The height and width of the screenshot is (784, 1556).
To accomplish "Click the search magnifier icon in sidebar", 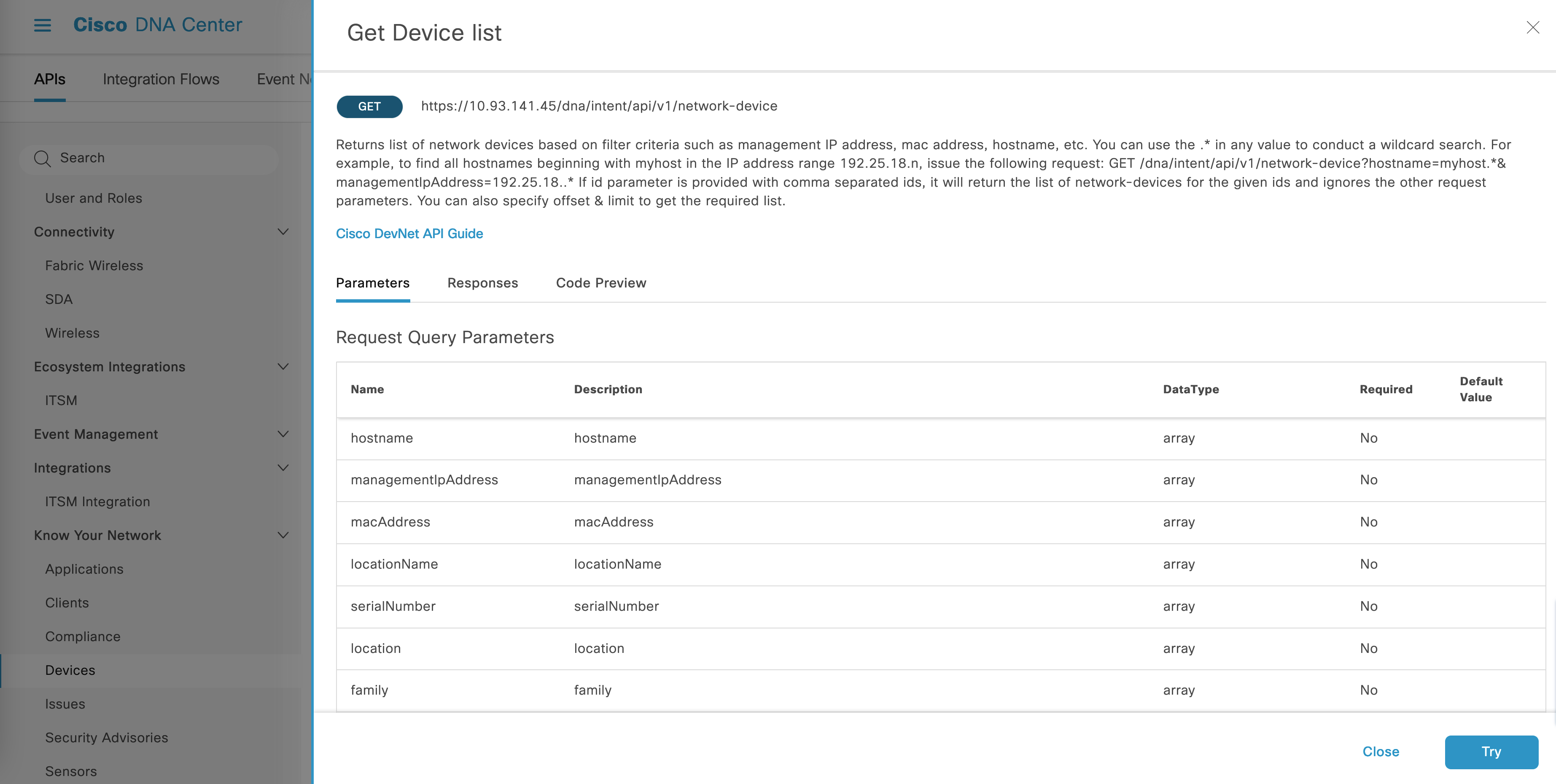I will 42,158.
